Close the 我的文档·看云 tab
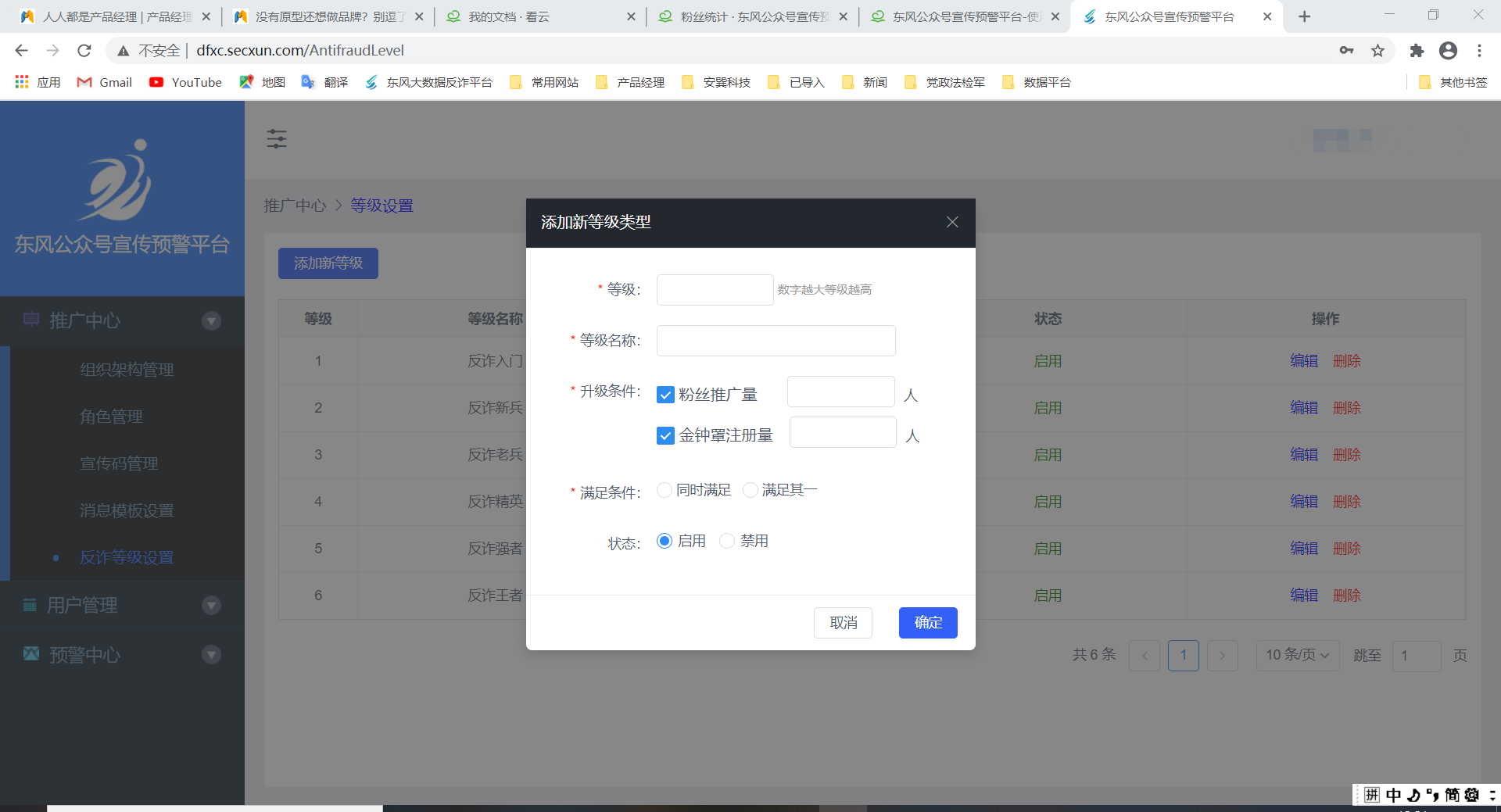This screenshot has width=1501, height=812. point(631,16)
